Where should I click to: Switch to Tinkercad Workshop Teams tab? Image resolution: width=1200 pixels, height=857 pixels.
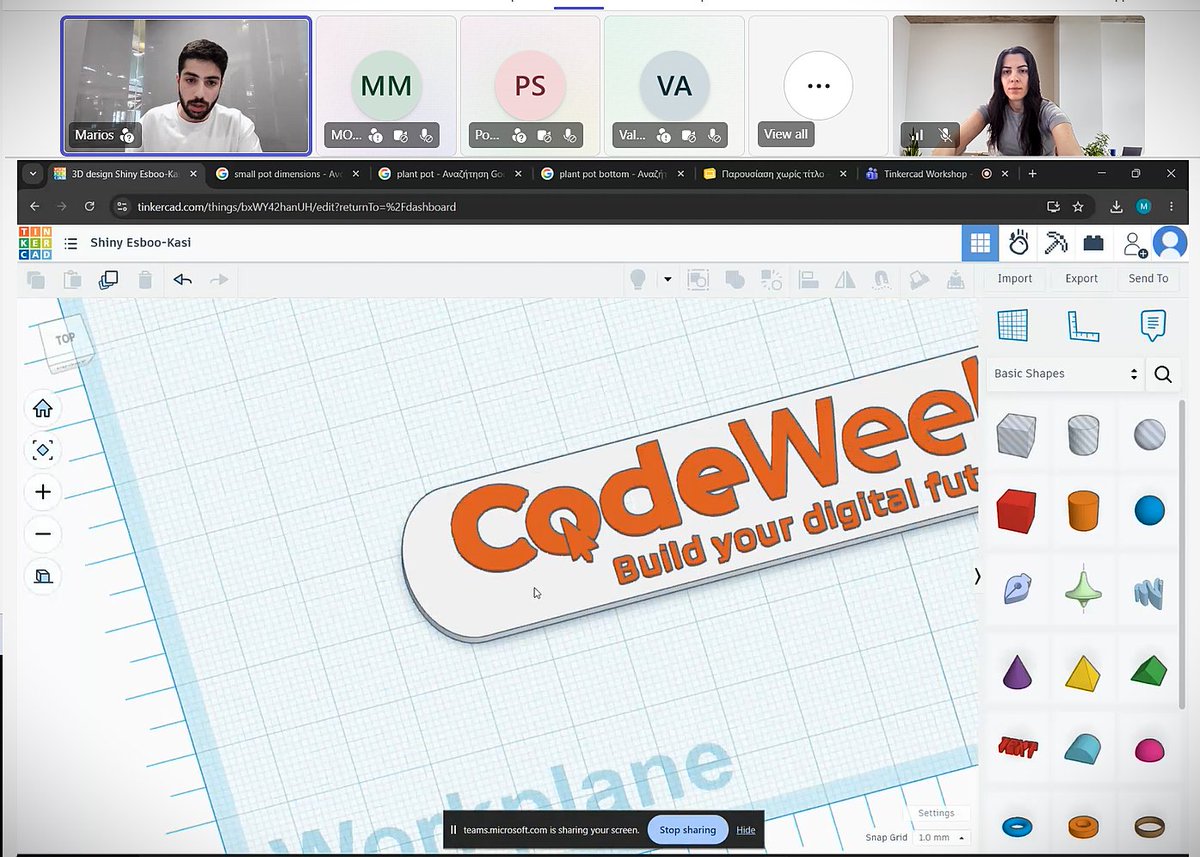(x=936, y=173)
